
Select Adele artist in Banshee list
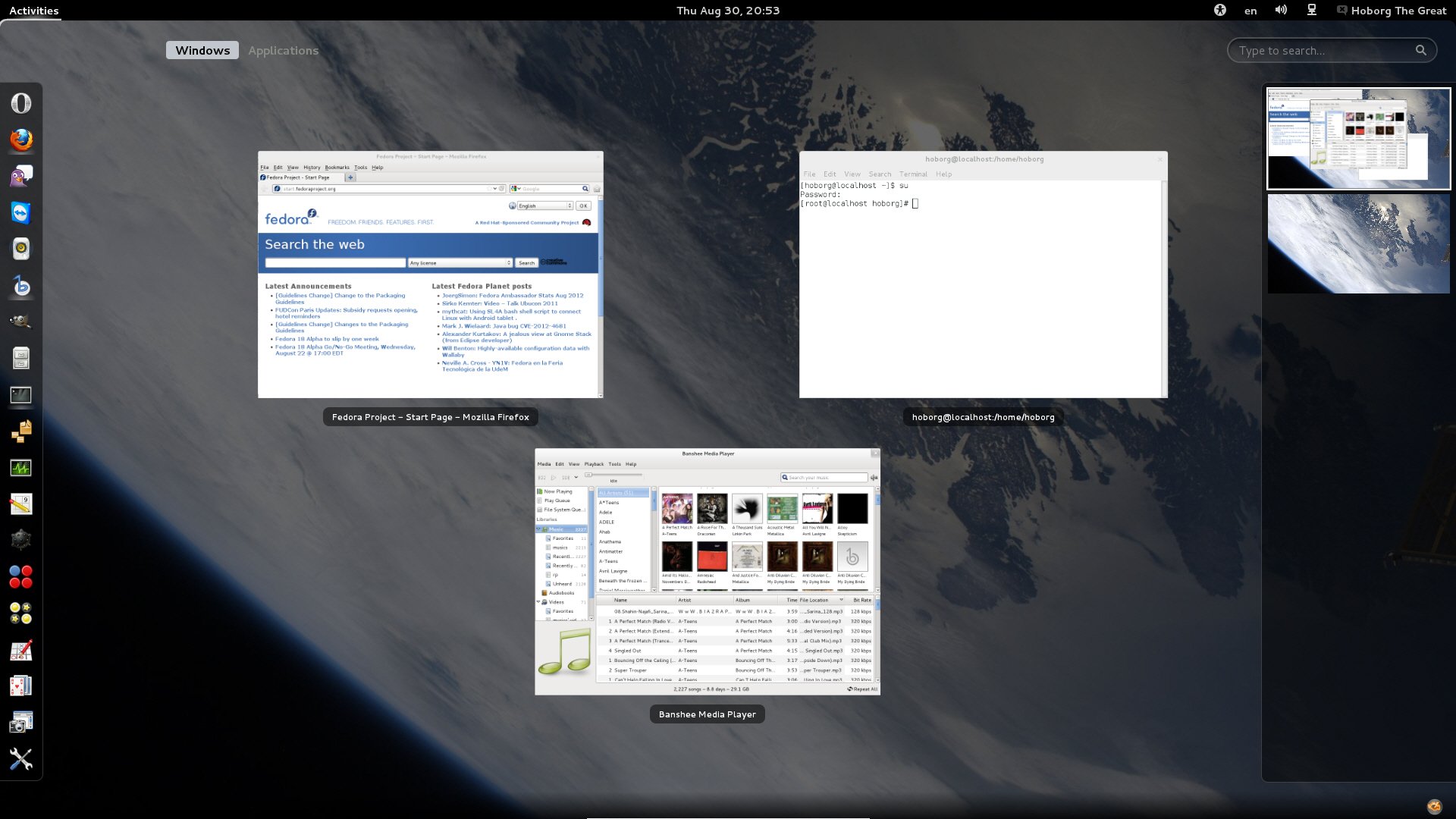[x=606, y=513]
